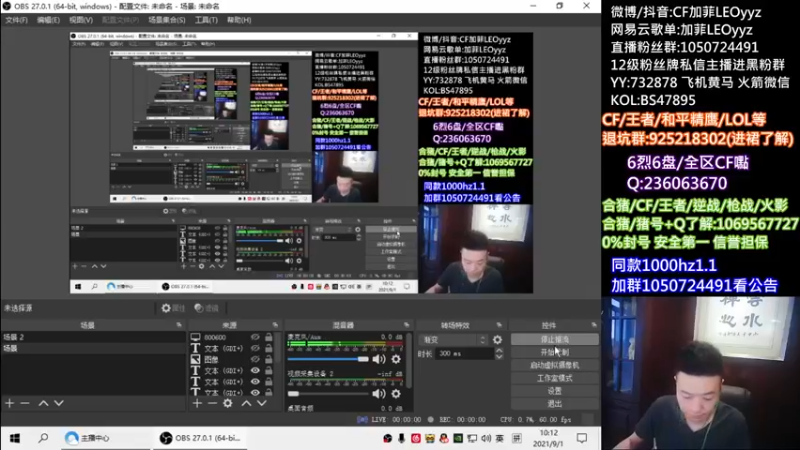Image resolution: width=800 pixels, height=450 pixels.
Task: Click the 退出 button
Action: click(555, 404)
